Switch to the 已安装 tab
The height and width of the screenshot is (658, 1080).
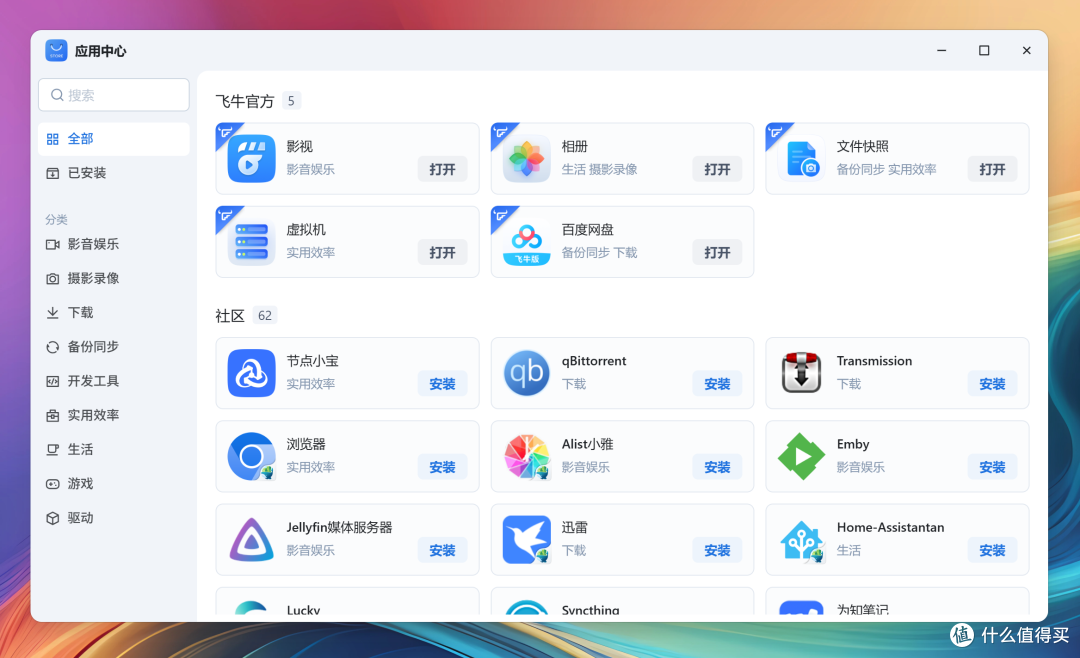114,173
